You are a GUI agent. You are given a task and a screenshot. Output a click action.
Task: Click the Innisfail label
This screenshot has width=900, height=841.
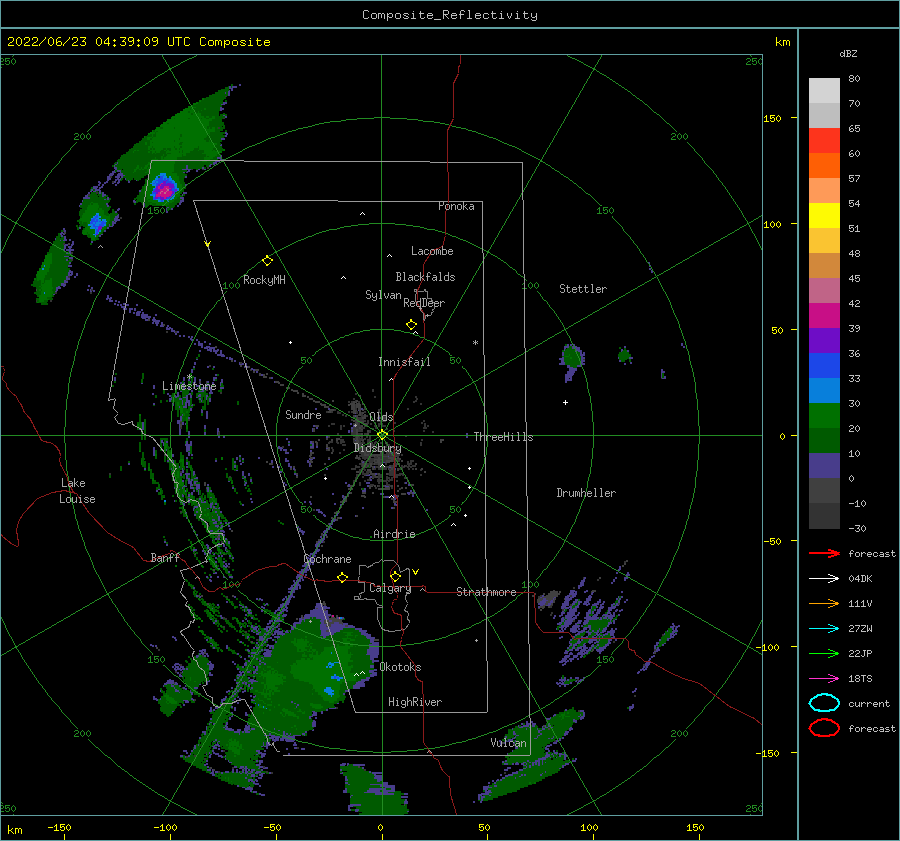point(404,362)
